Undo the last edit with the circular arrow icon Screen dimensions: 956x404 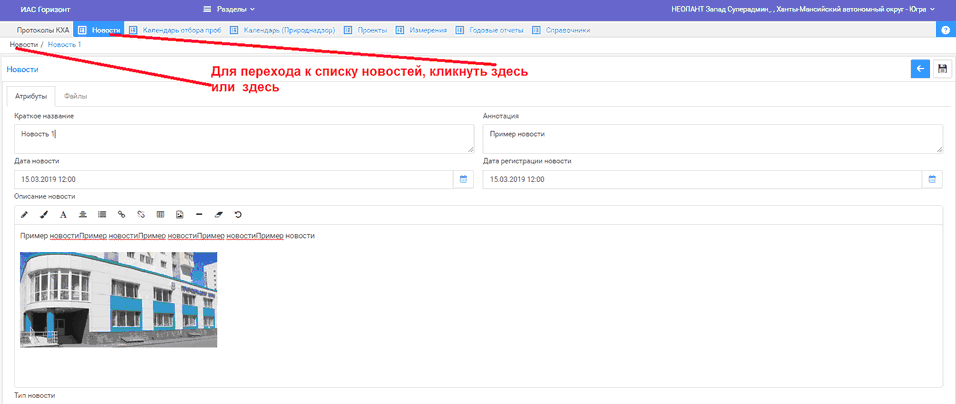[x=238, y=214]
